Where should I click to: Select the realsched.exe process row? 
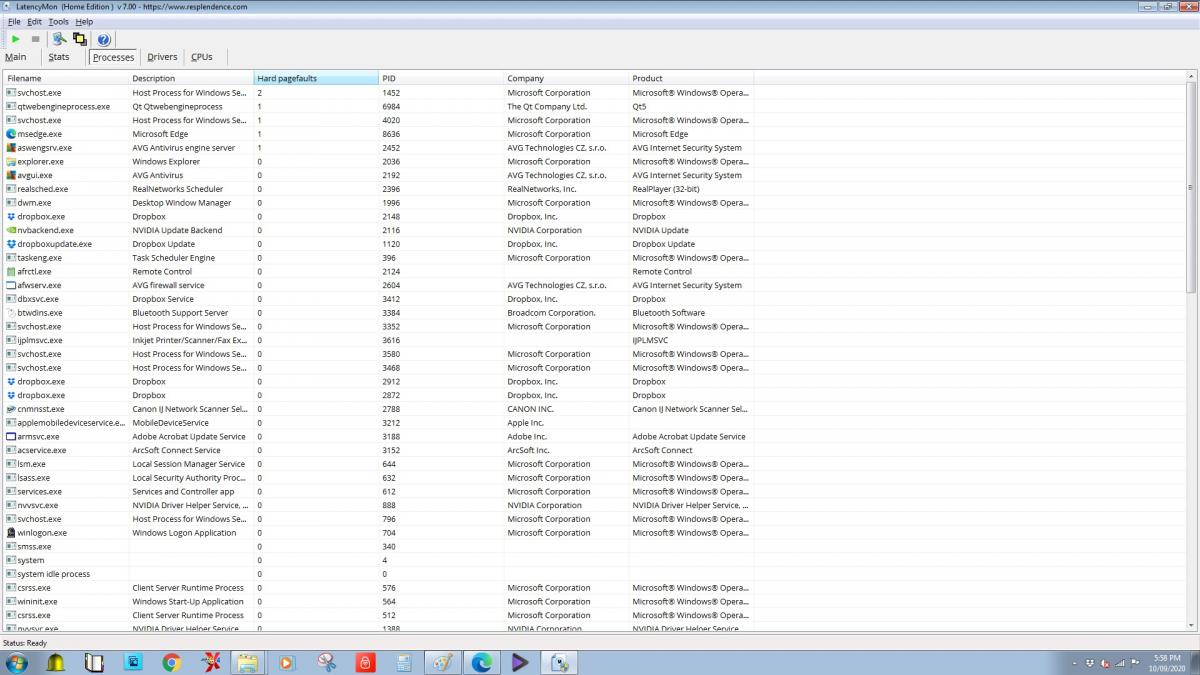pos(379,189)
